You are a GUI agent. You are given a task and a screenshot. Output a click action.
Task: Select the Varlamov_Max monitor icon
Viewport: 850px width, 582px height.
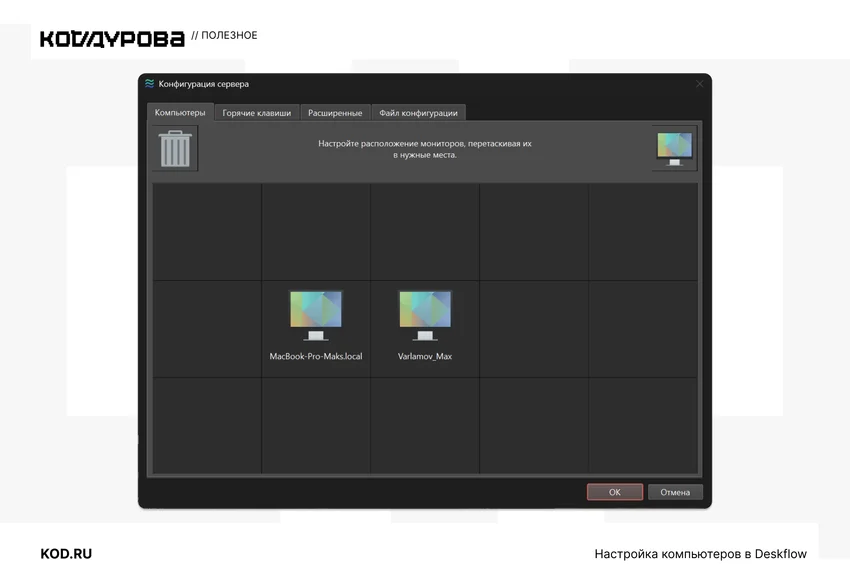[425, 316]
